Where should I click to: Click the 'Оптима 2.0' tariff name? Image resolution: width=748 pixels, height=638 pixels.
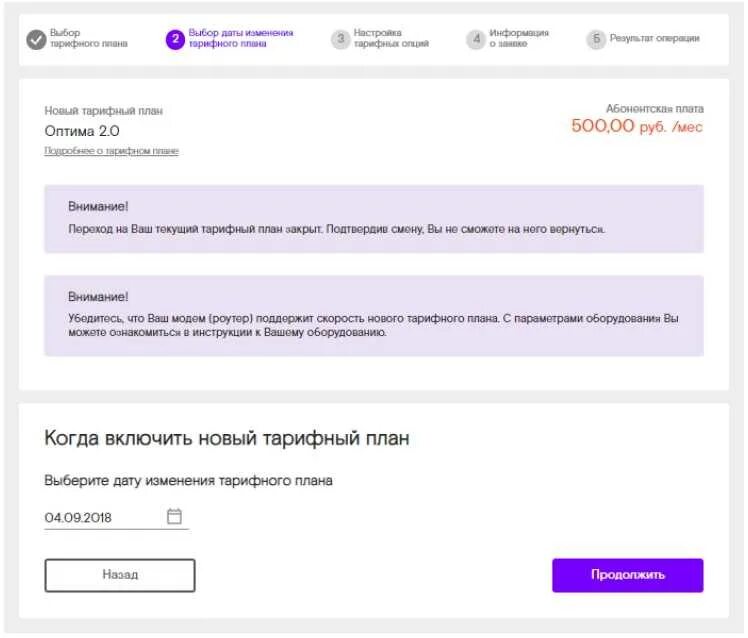(x=82, y=131)
